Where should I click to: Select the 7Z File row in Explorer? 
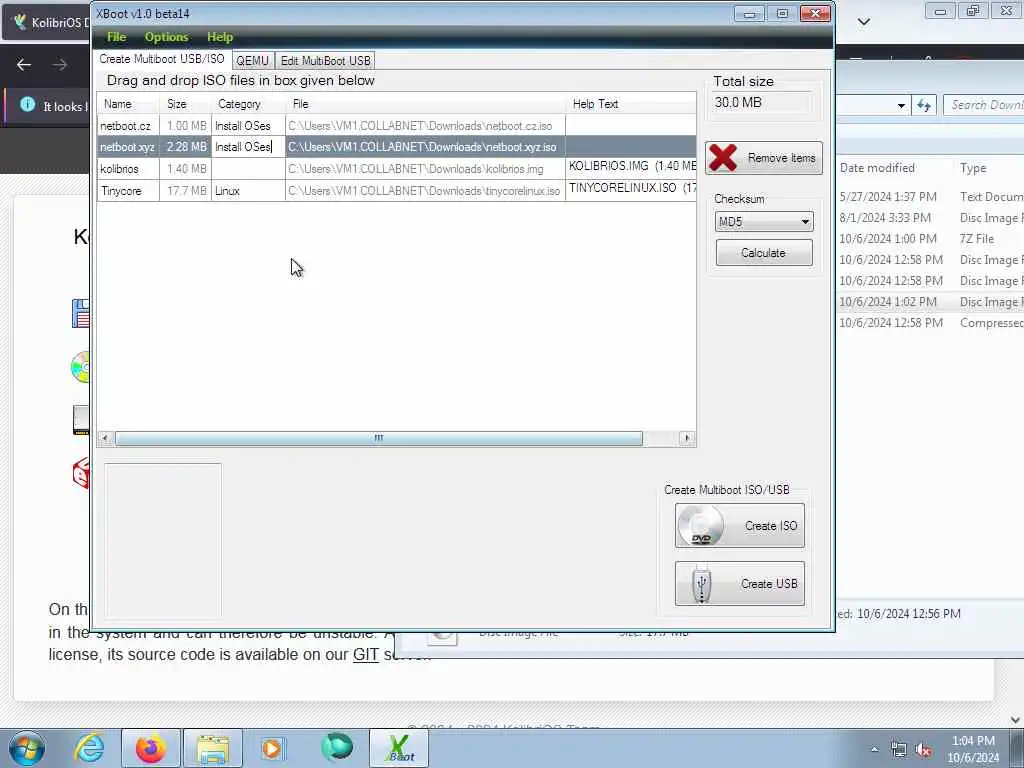click(x=931, y=239)
